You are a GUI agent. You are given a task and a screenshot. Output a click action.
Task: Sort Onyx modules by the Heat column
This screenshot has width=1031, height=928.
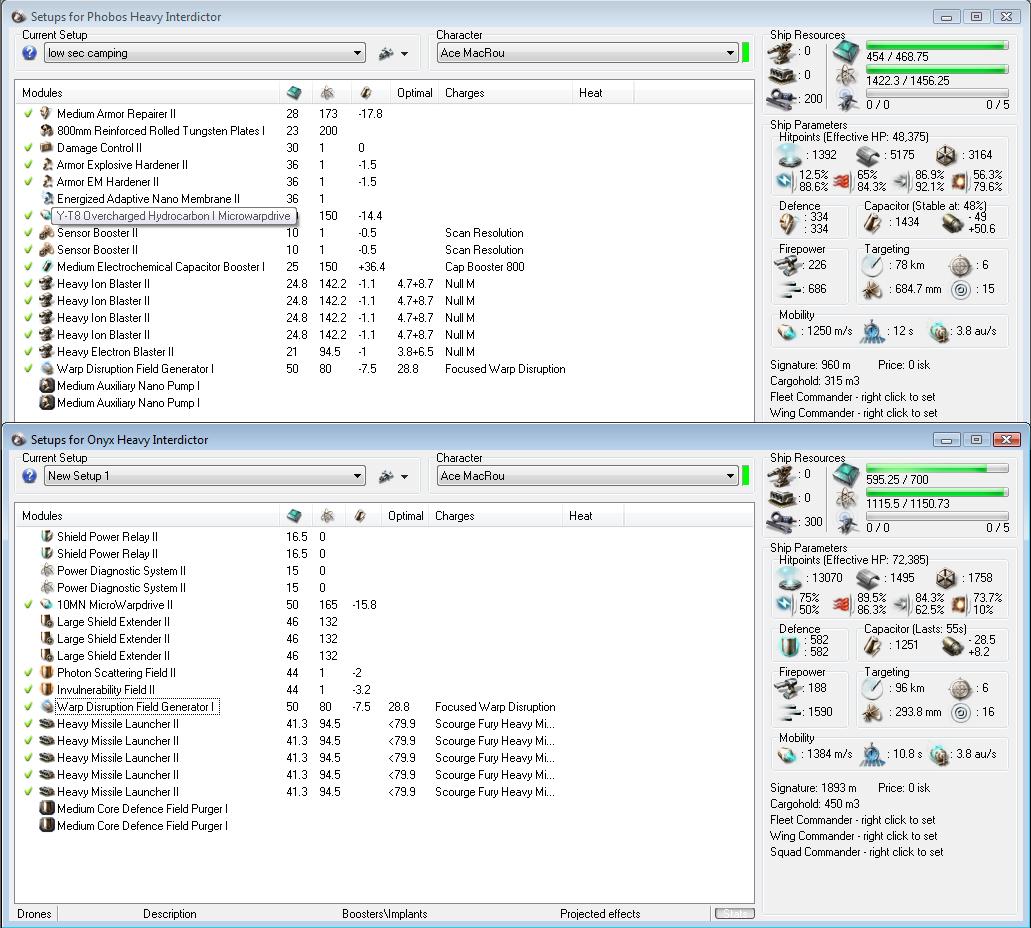click(593, 516)
